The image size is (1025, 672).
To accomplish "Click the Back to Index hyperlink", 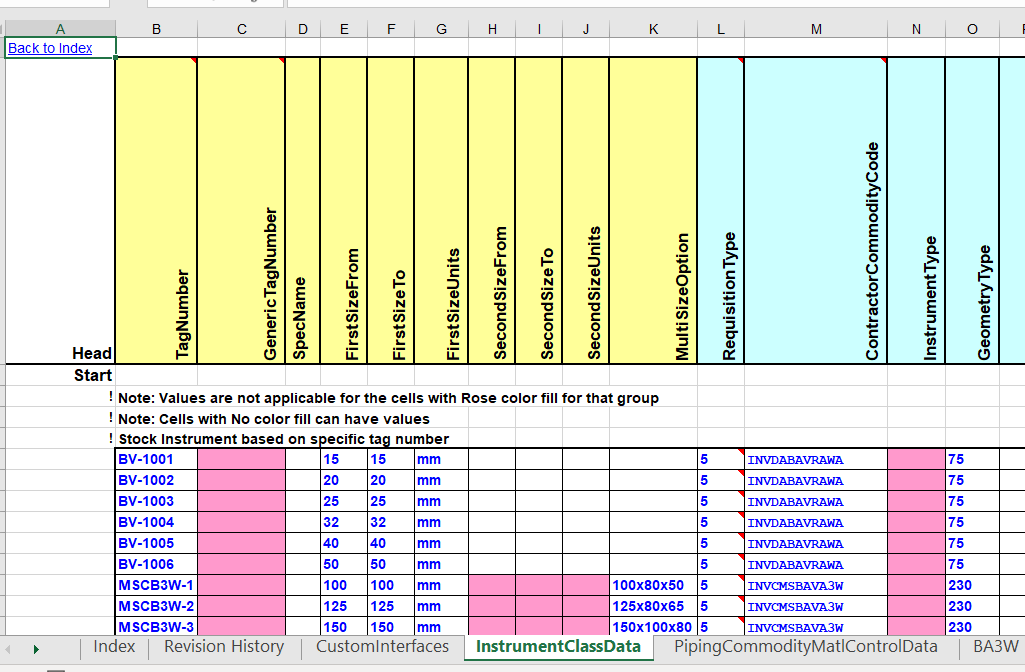I will 50,48.
